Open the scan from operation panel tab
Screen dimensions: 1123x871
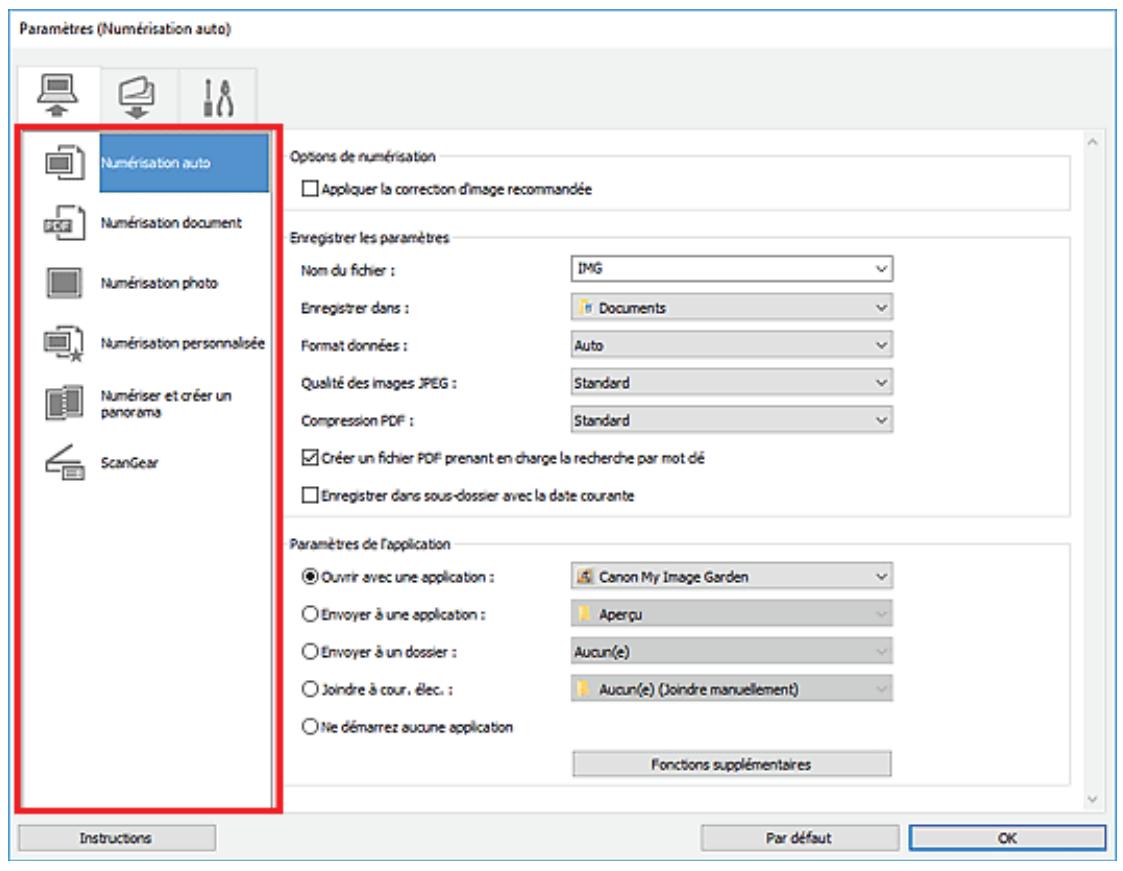[x=138, y=97]
